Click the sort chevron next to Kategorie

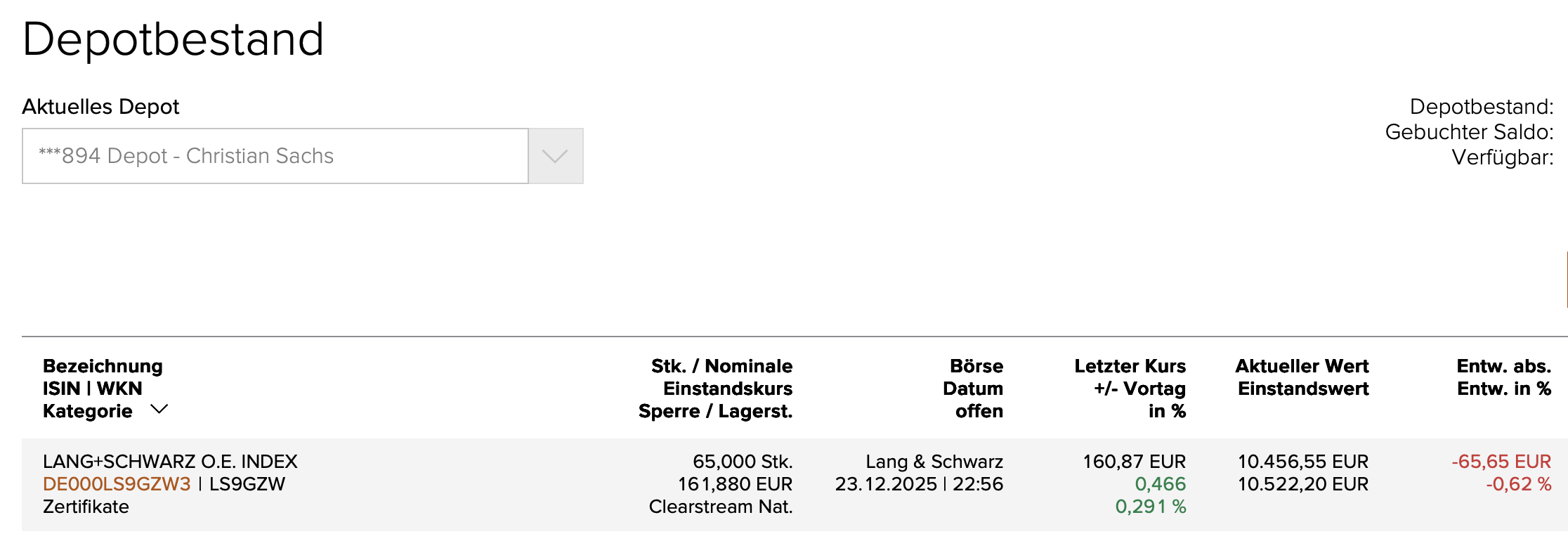coord(159,409)
